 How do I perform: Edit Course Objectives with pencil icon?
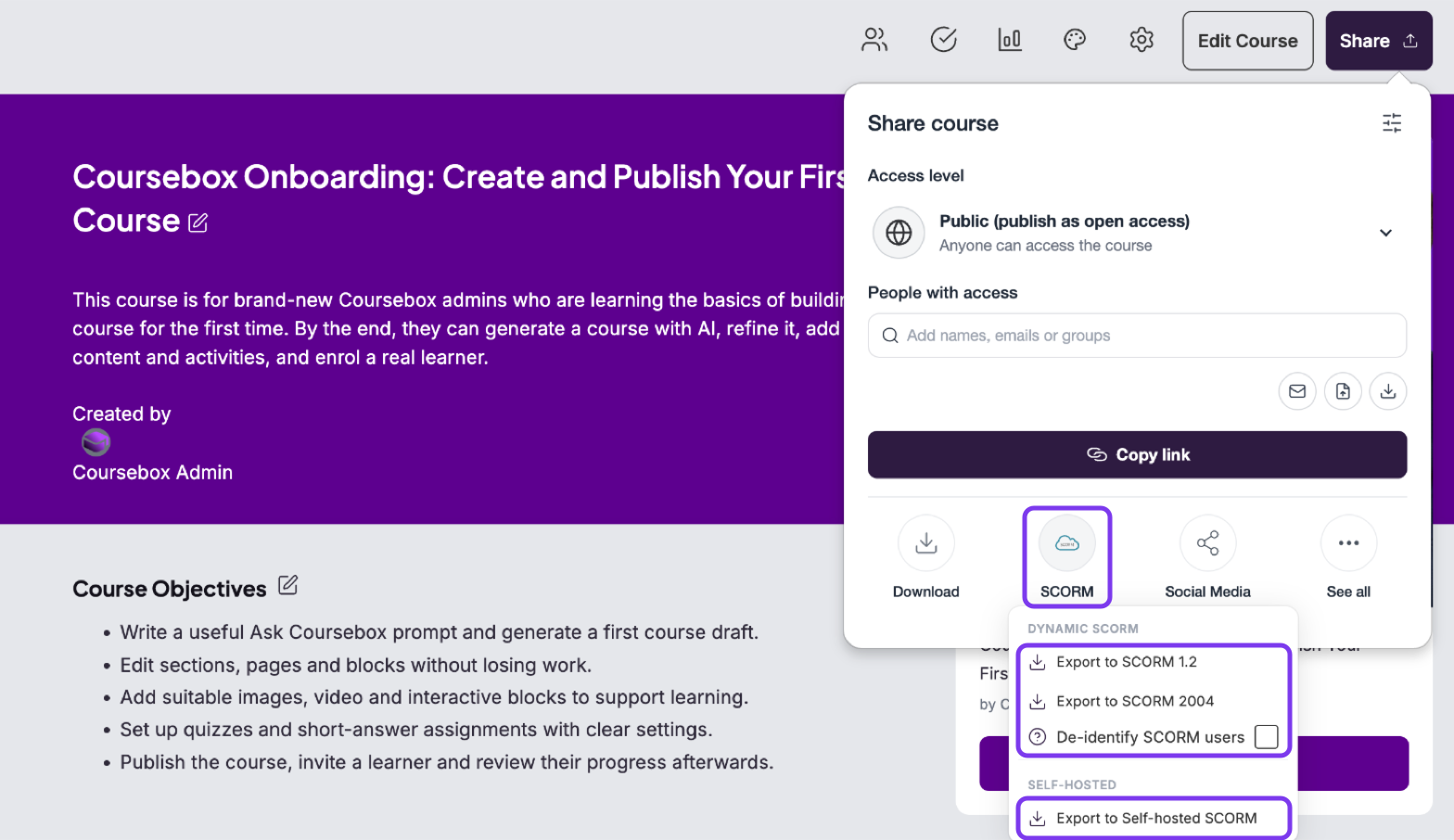click(x=288, y=585)
